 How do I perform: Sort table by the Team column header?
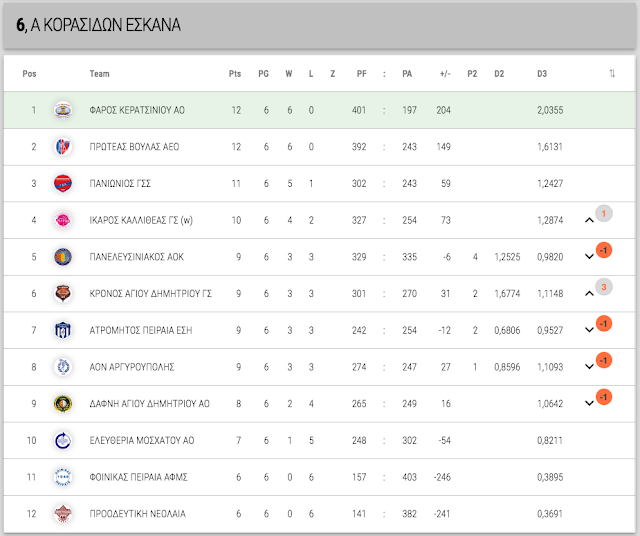pyautogui.click(x=99, y=74)
